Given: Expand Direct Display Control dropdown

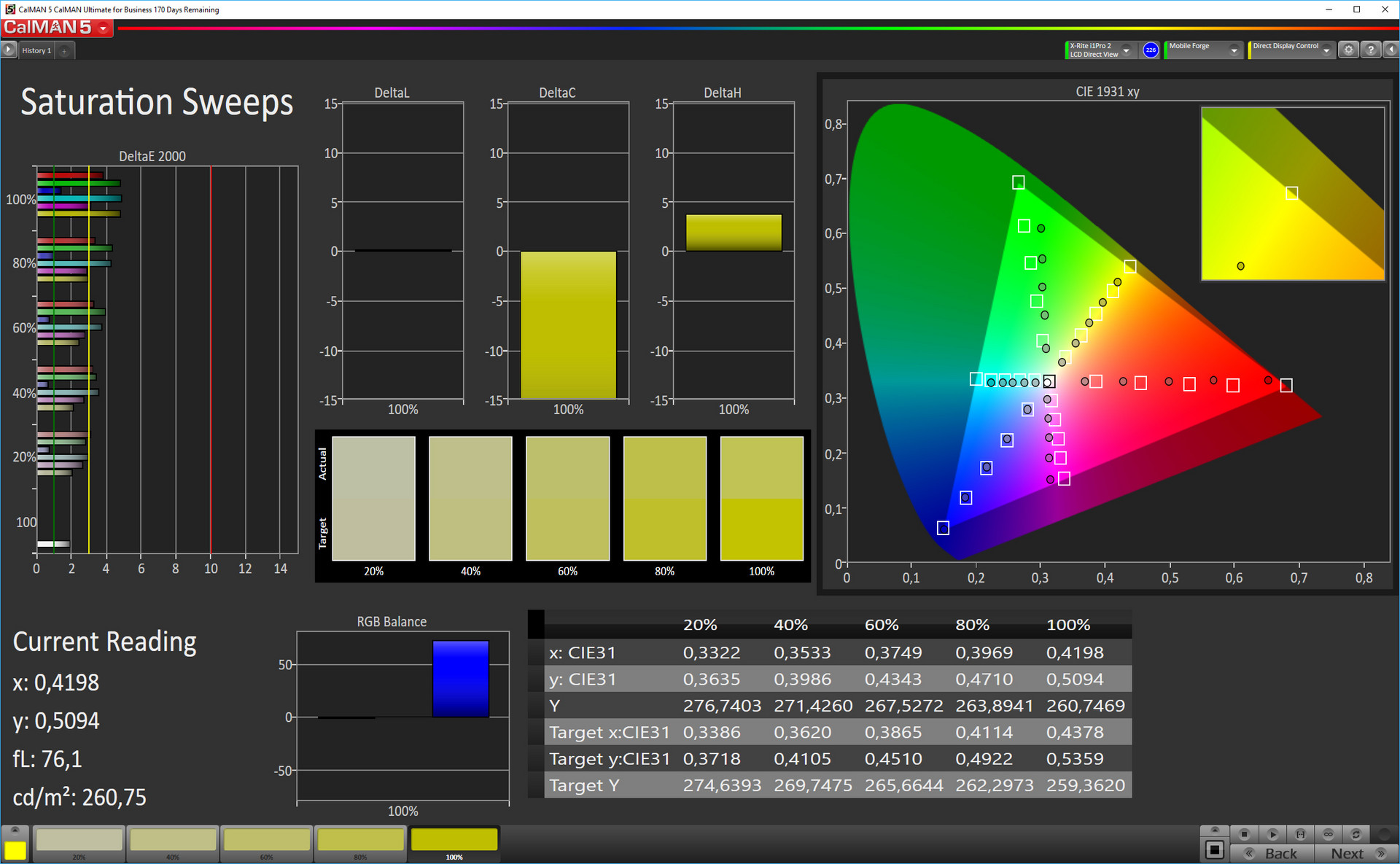Looking at the screenshot, I should [x=1326, y=50].
